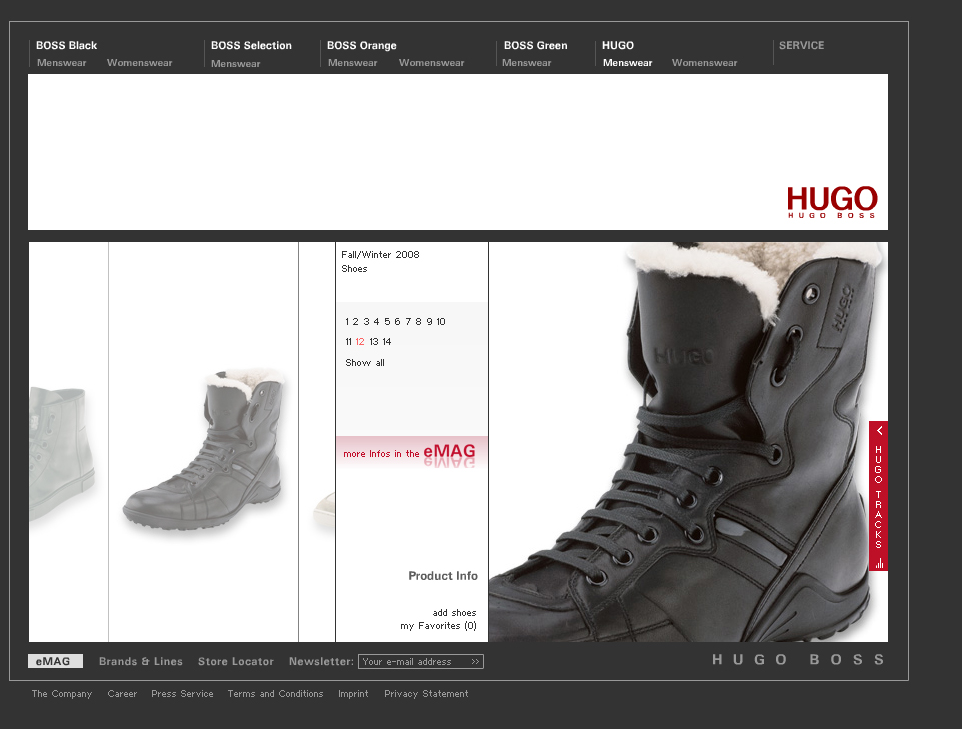This screenshot has height=729, width=962.
Task: Open Career link
Action: [122, 693]
